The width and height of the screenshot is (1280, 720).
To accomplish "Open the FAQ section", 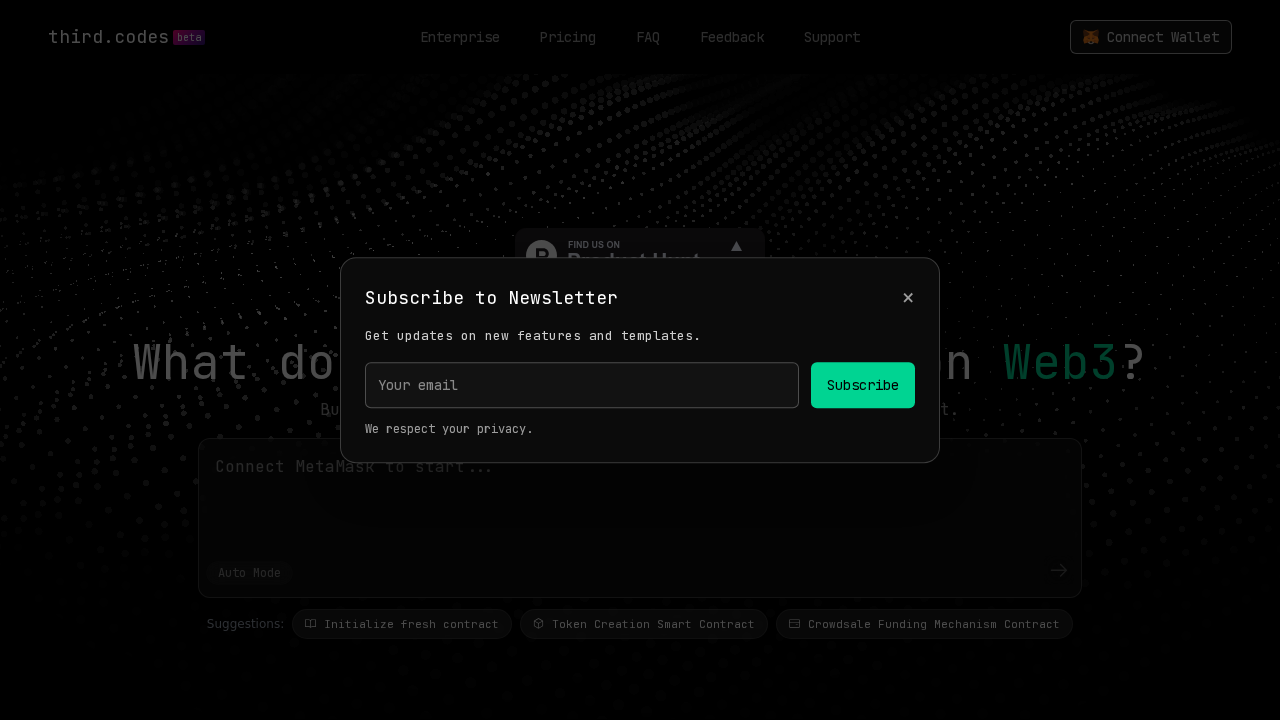I will [x=648, y=37].
